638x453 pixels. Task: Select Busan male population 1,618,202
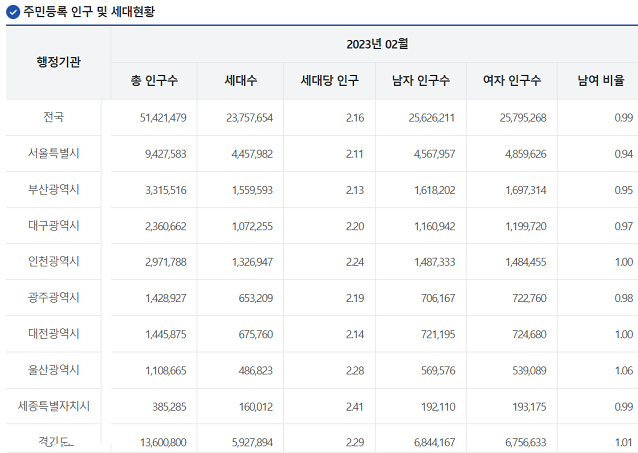435,190
